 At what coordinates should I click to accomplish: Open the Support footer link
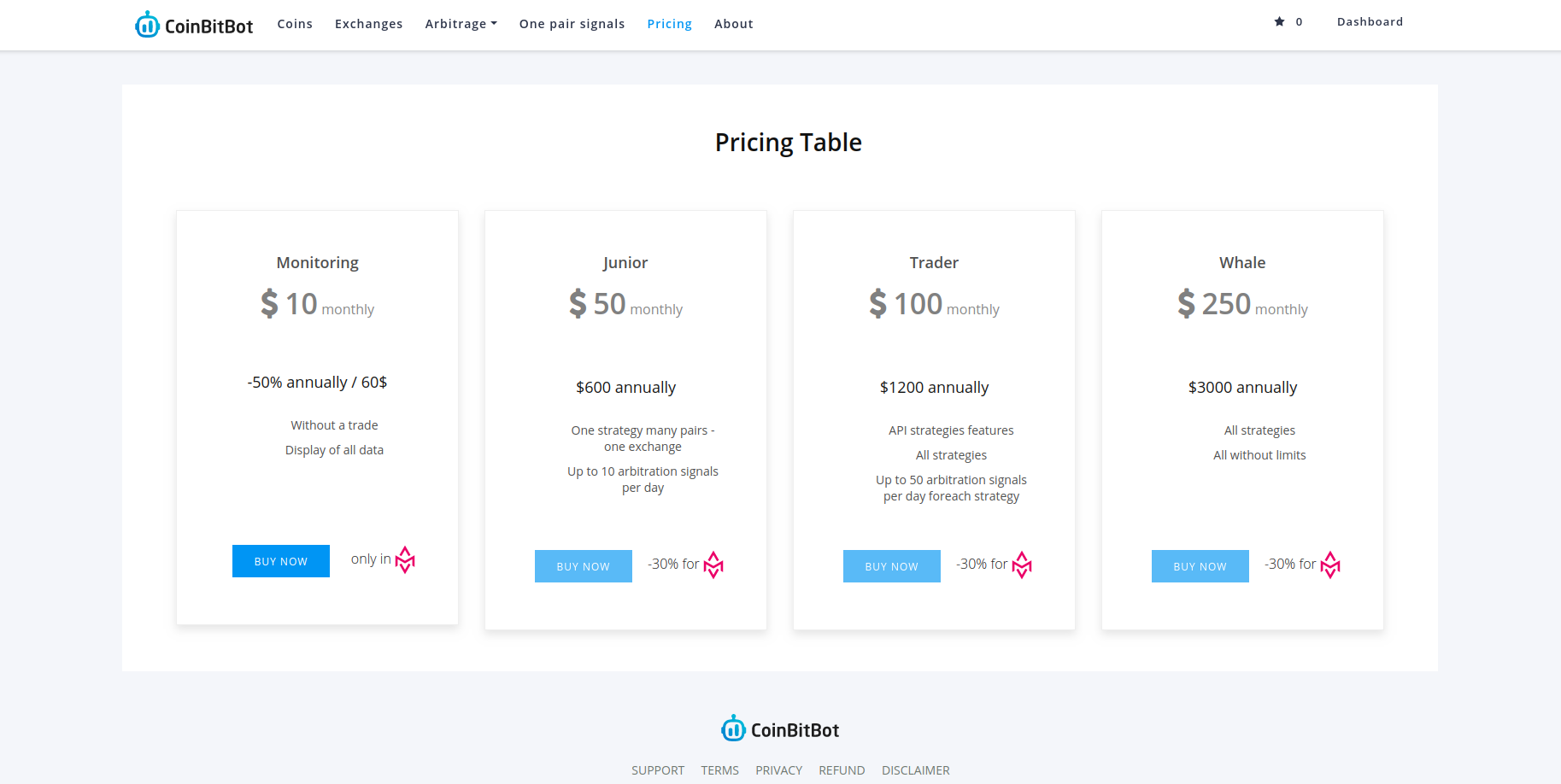pos(658,770)
